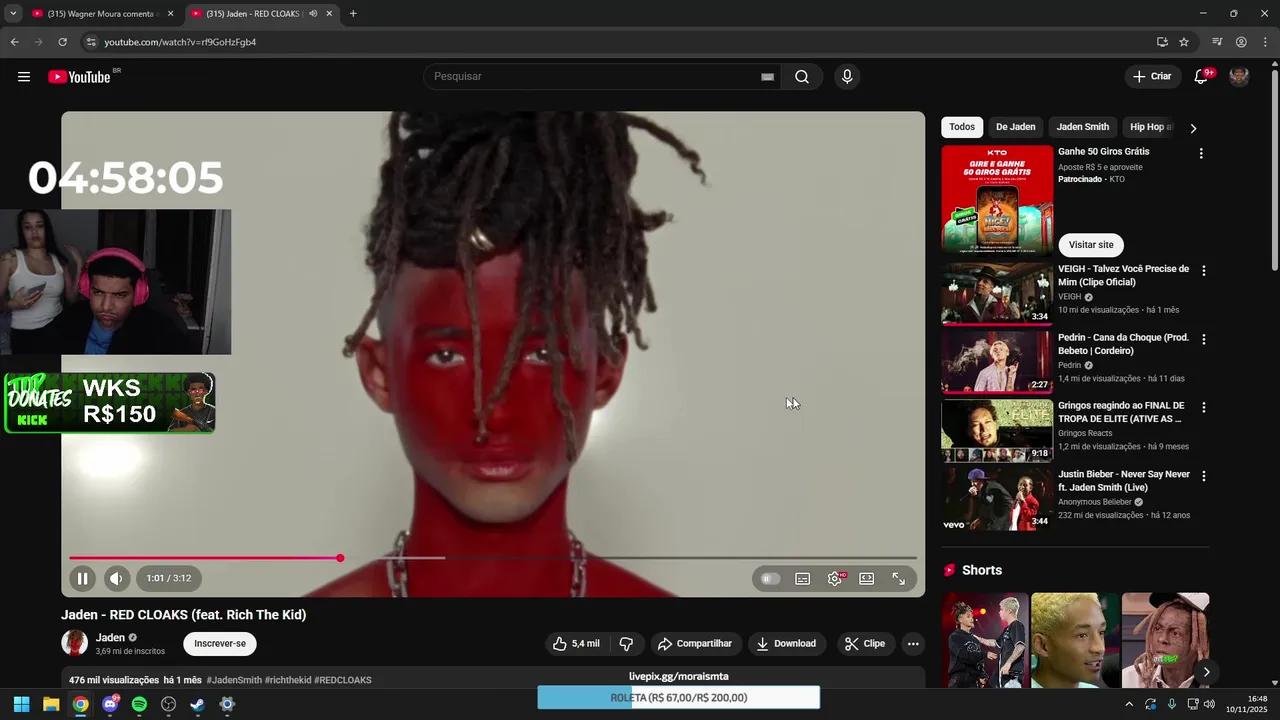The width and height of the screenshot is (1280, 720).
Task: Open Chrome three-dot menu
Action: (x=1265, y=42)
